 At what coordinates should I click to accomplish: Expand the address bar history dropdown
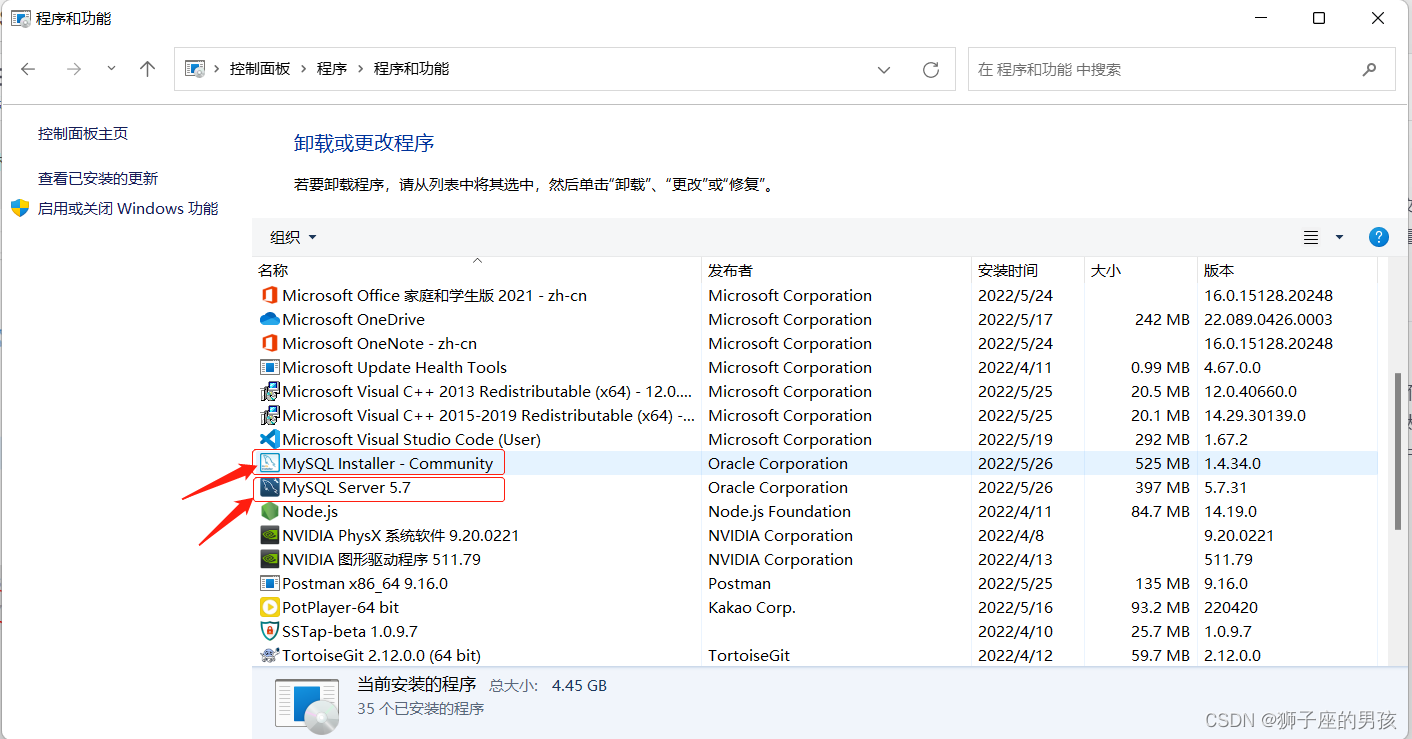[x=884, y=70]
